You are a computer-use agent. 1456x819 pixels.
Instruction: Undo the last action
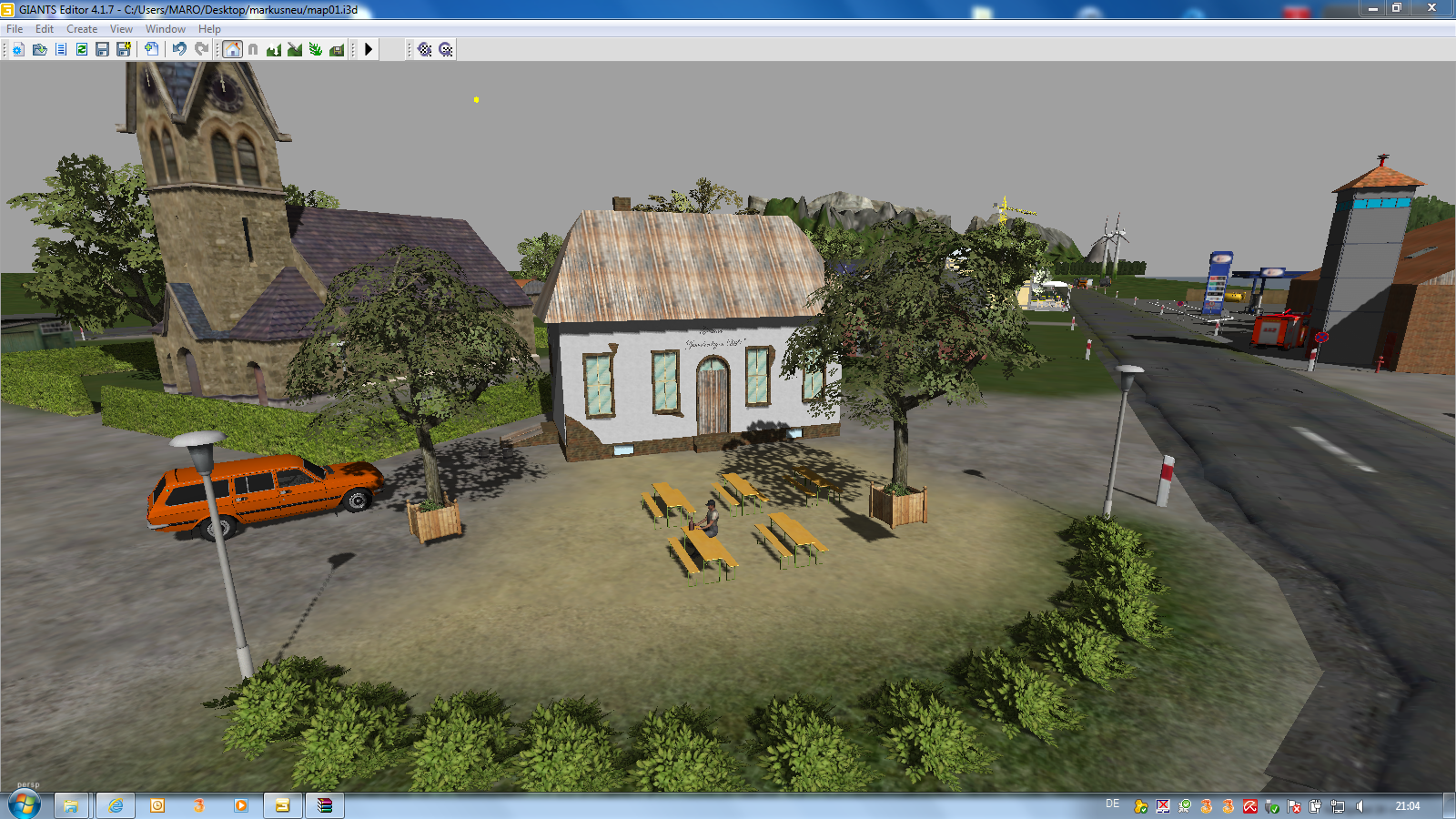pos(179,49)
